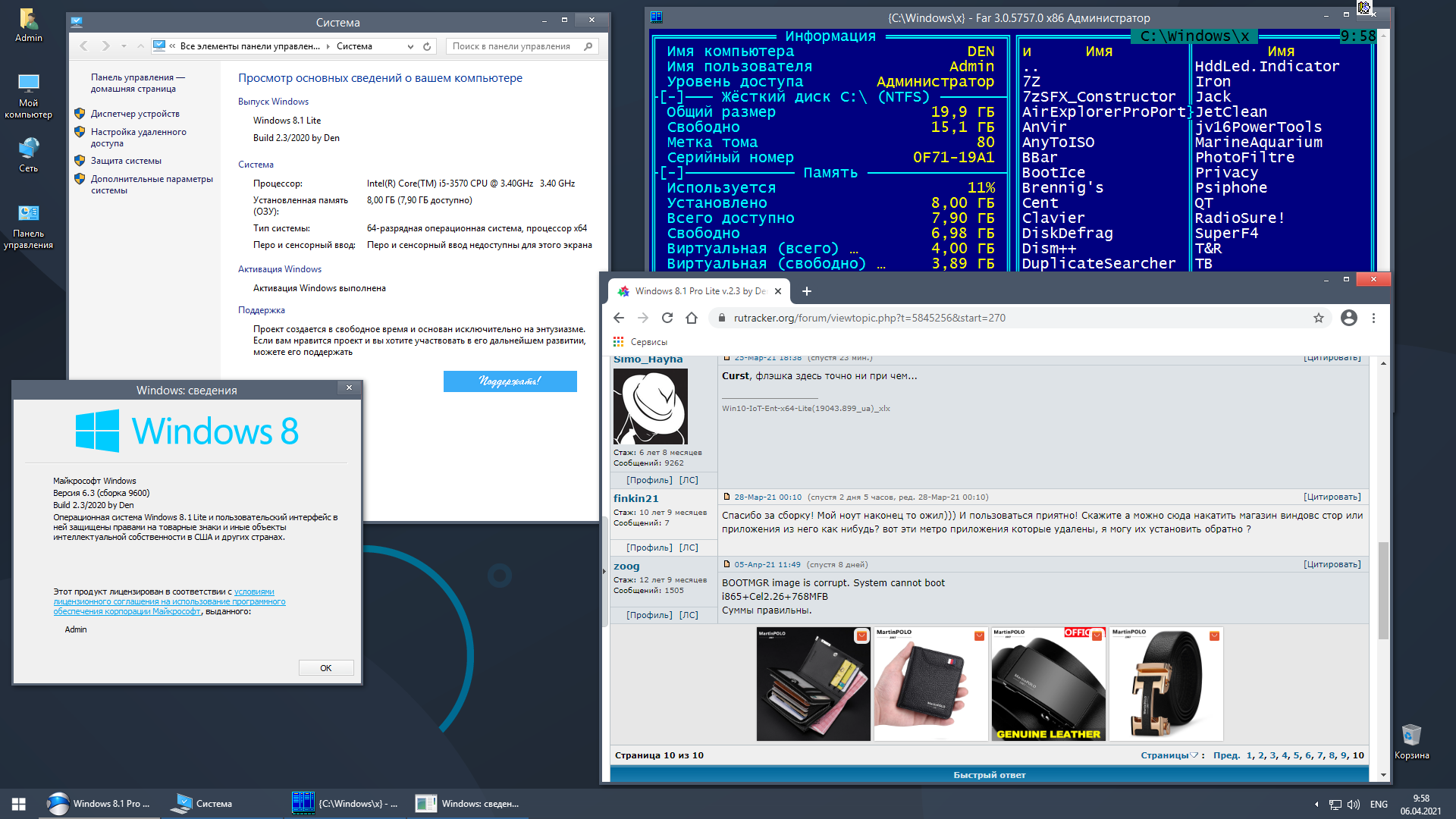The image size is (1456, 819).
Task: Click the network icon in the system tray
Action: point(1335,805)
